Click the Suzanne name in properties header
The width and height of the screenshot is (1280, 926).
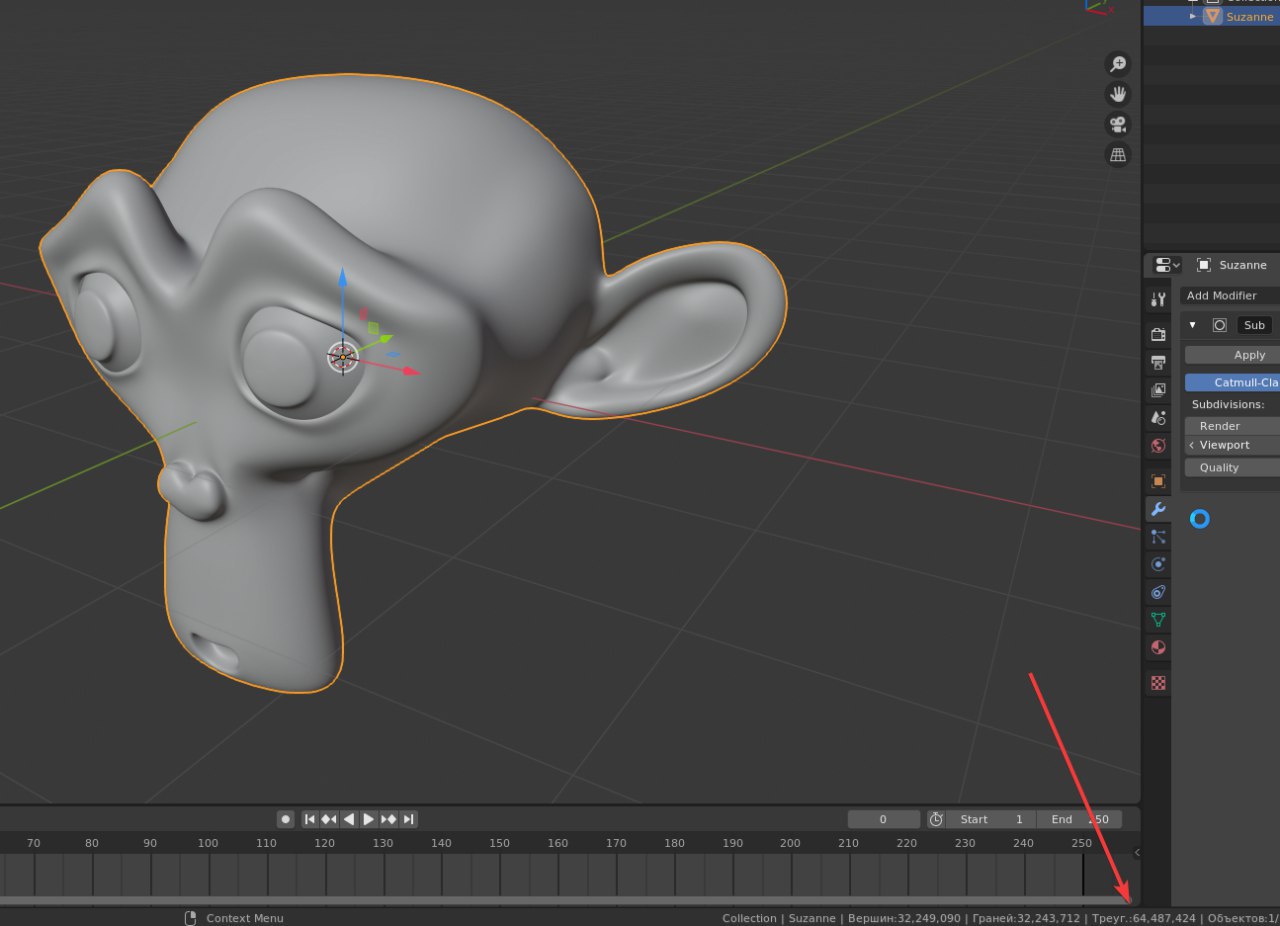pyautogui.click(x=1243, y=265)
